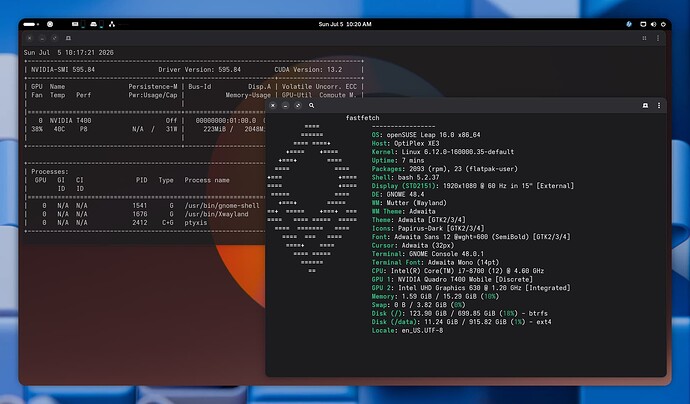The width and height of the screenshot is (690, 404).
Task: Close the fastfetch terminal window
Action: tap(273, 106)
